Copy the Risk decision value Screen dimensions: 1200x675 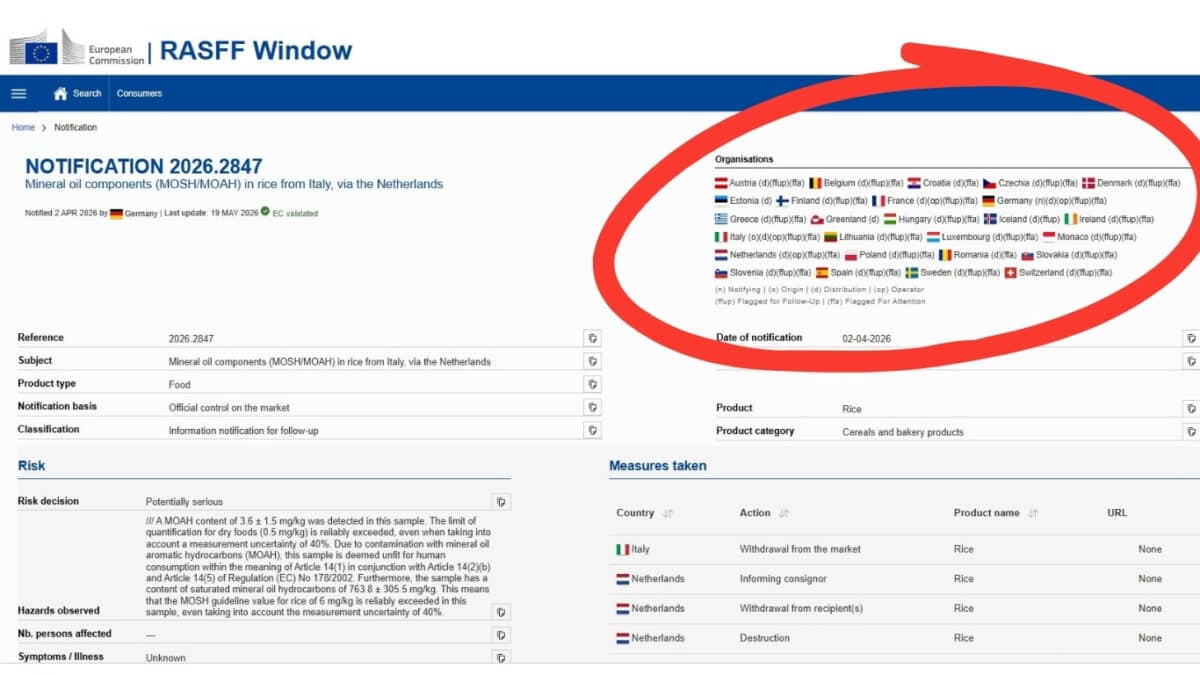(x=501, y=502)
